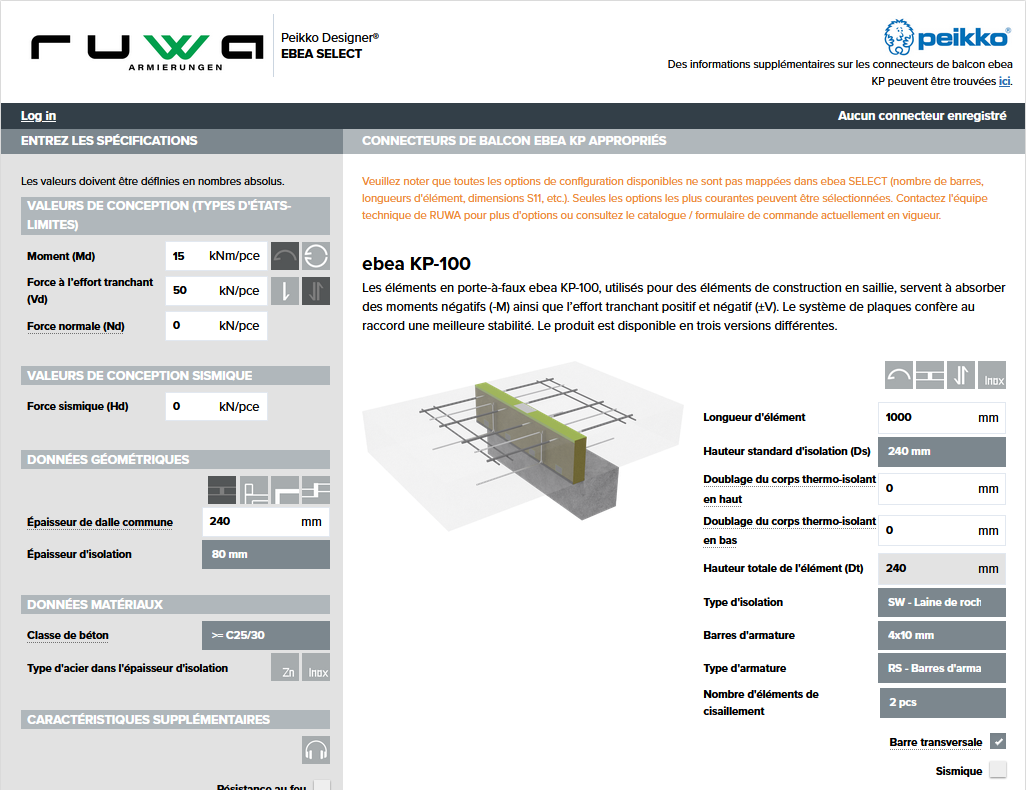Click the Peikko logo
The width and height of the screenshot is (1026, 790).
pyautogui.click(x=946, y=37)
